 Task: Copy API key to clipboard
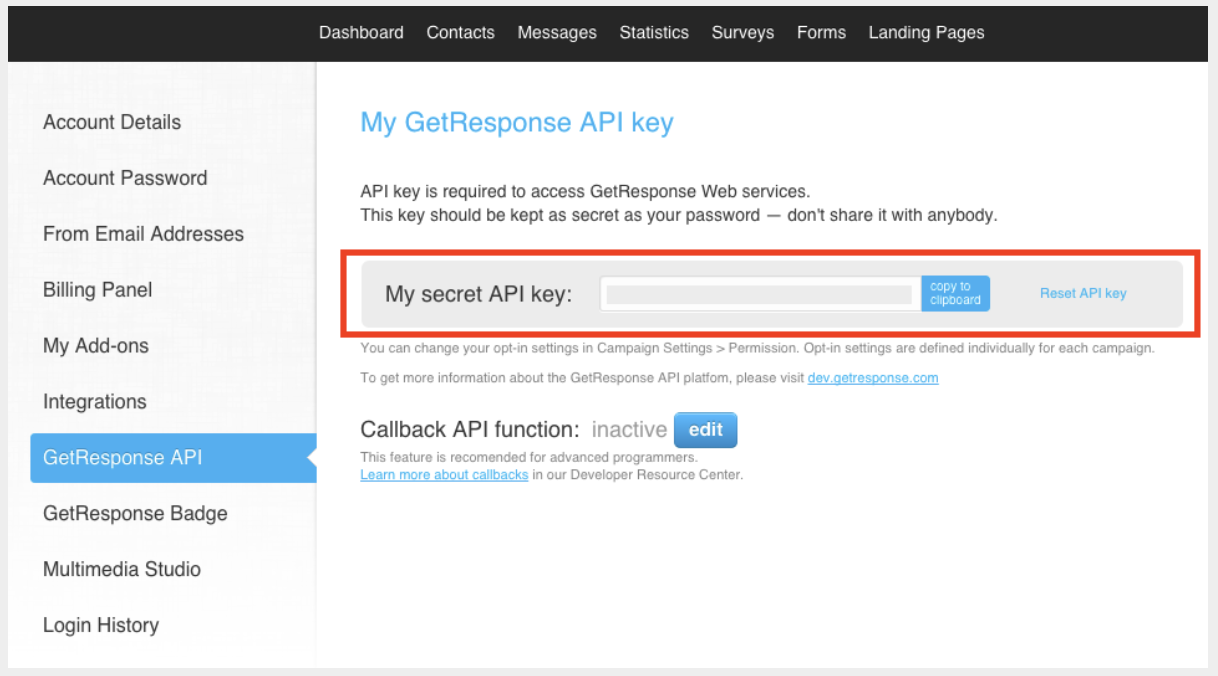click(955, 294)
